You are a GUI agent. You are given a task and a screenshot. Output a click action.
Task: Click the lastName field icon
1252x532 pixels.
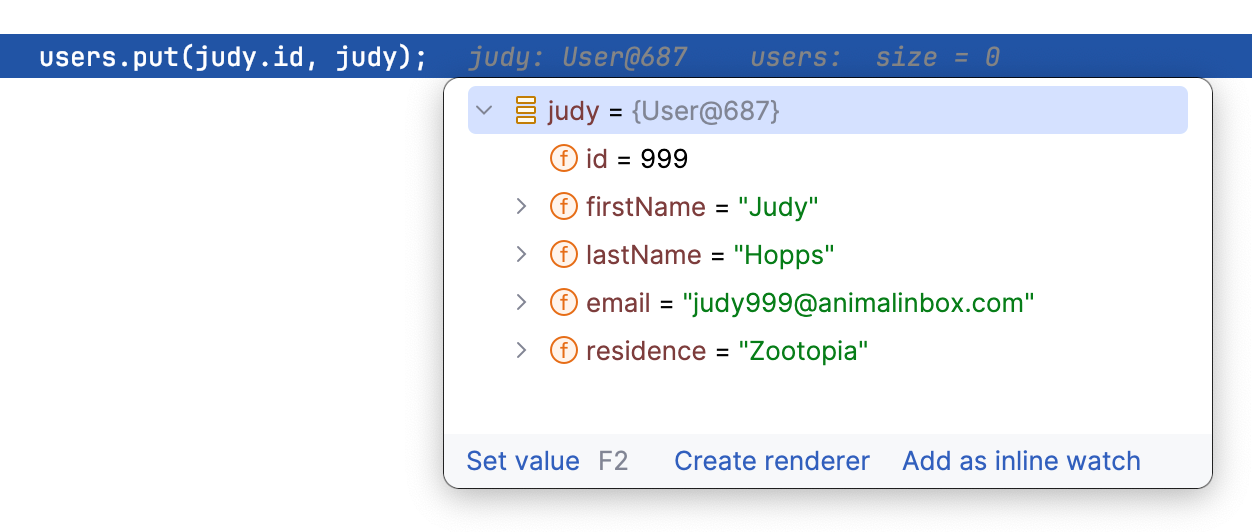point(564,255)
